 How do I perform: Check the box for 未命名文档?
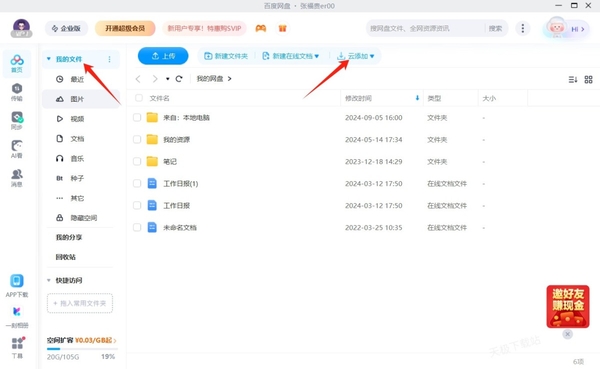tap(137, 227)
